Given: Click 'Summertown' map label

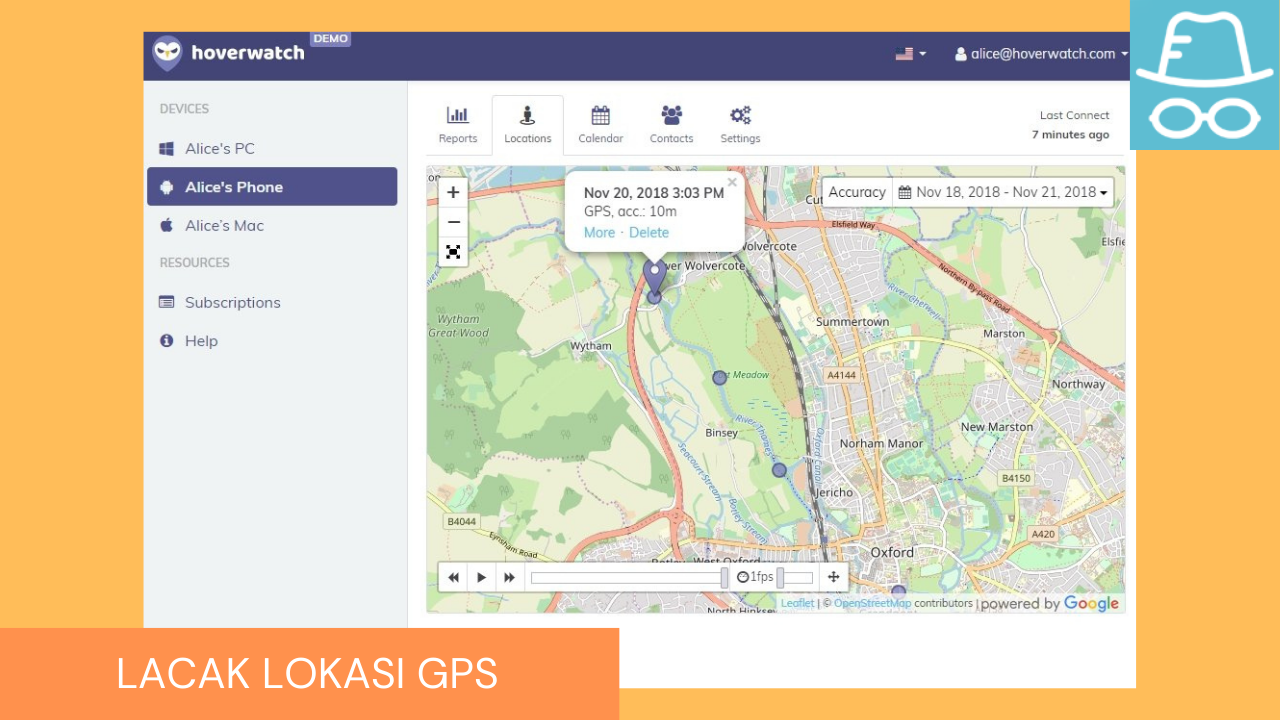Looking at the screenshot, I should tap(852, 322).
